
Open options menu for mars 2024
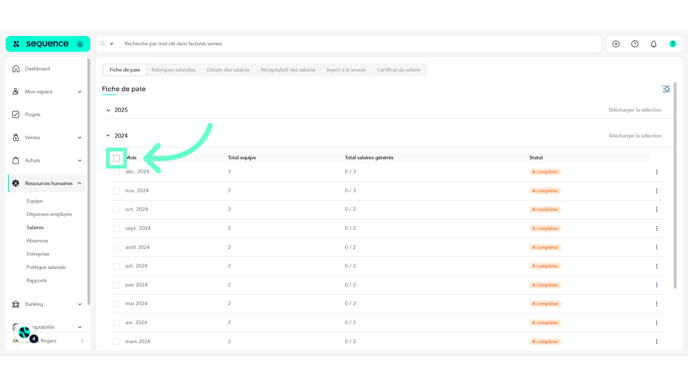(x=656, y=341)
